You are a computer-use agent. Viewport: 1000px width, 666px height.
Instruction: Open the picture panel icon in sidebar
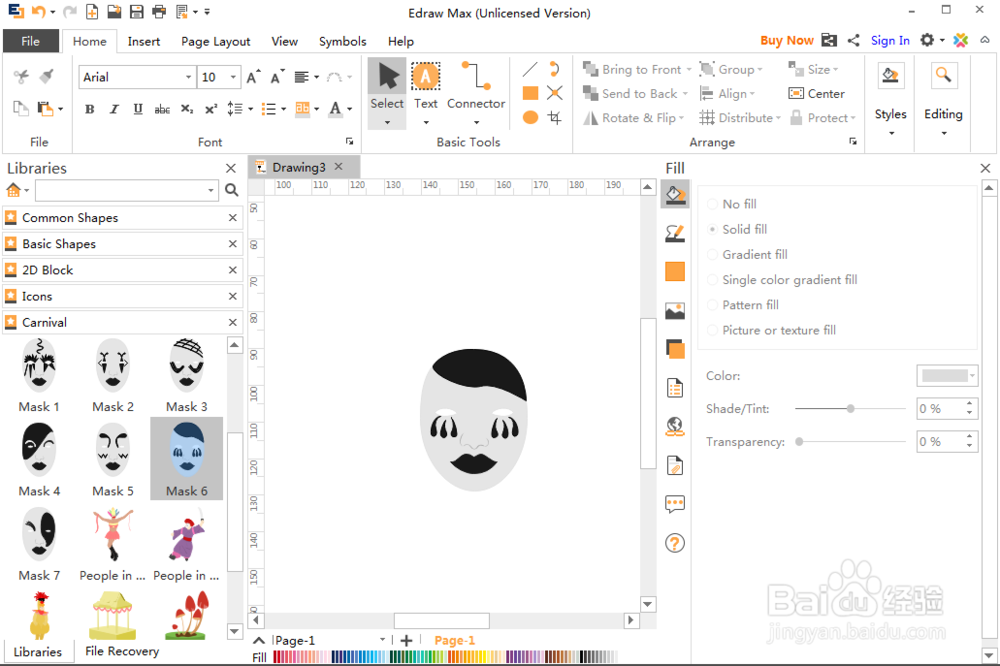(675, 311)
